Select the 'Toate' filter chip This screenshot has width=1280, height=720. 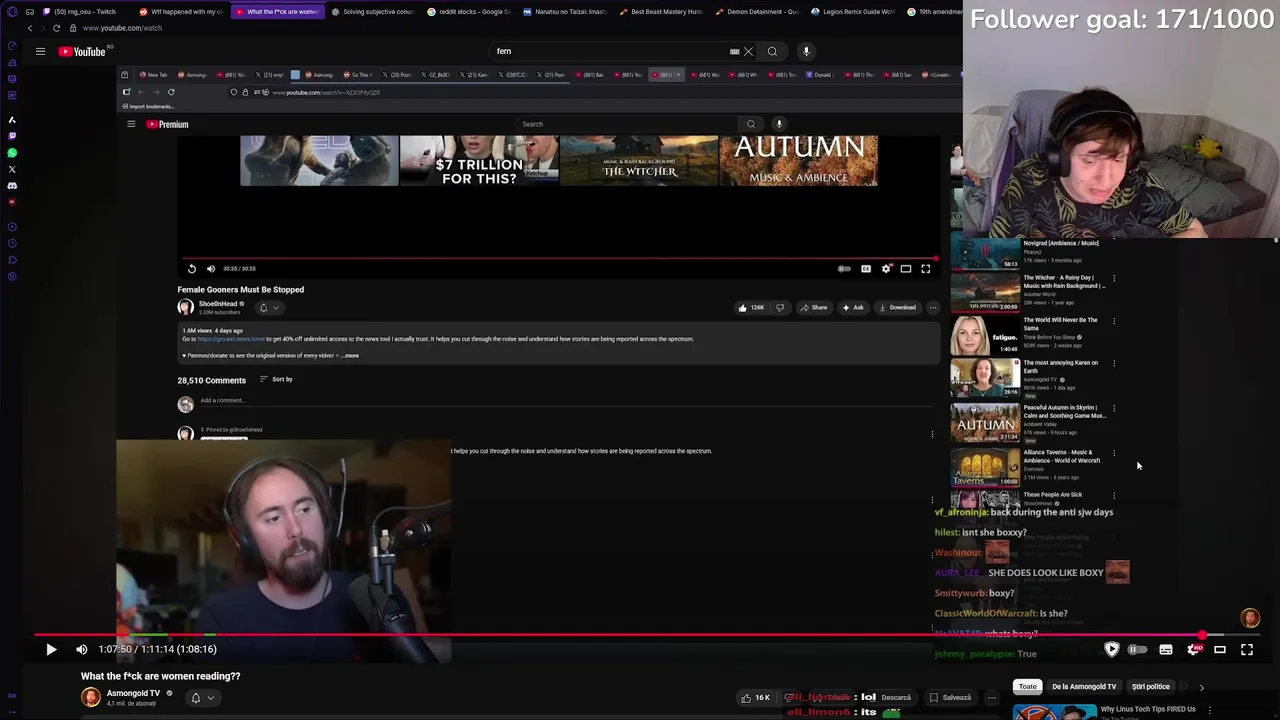1027,687
